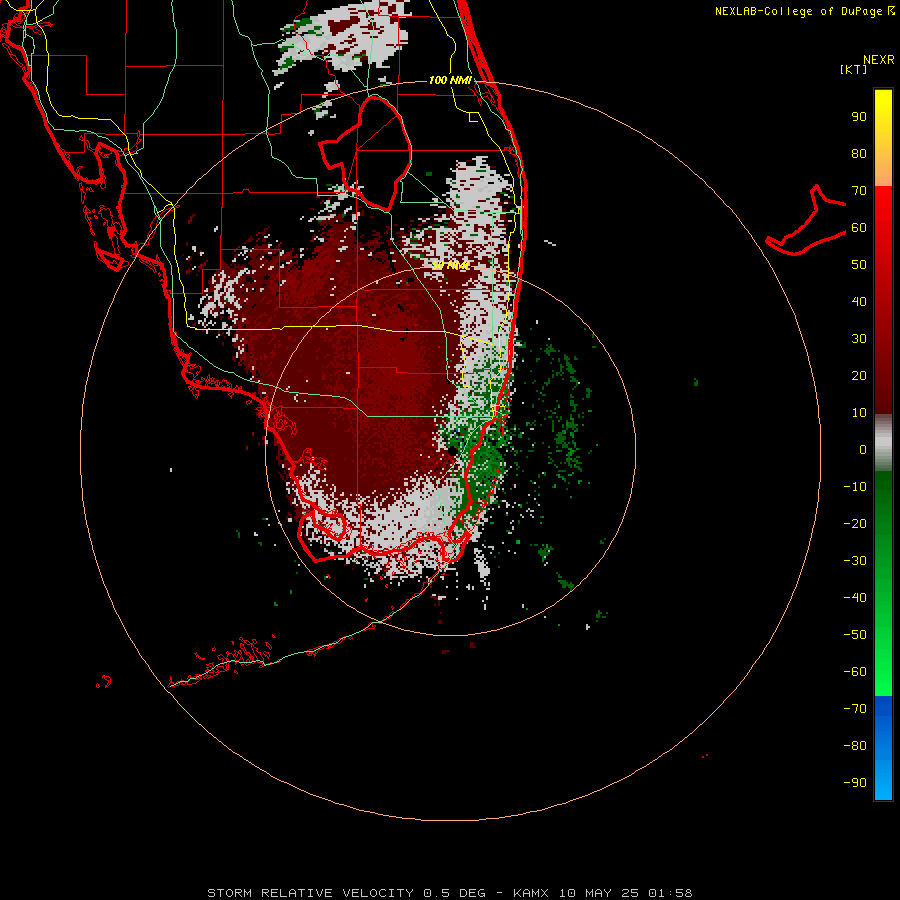Select the positive 80 knot scale label
The height and width of the screenshot is (900, 900).
(859, 154)
